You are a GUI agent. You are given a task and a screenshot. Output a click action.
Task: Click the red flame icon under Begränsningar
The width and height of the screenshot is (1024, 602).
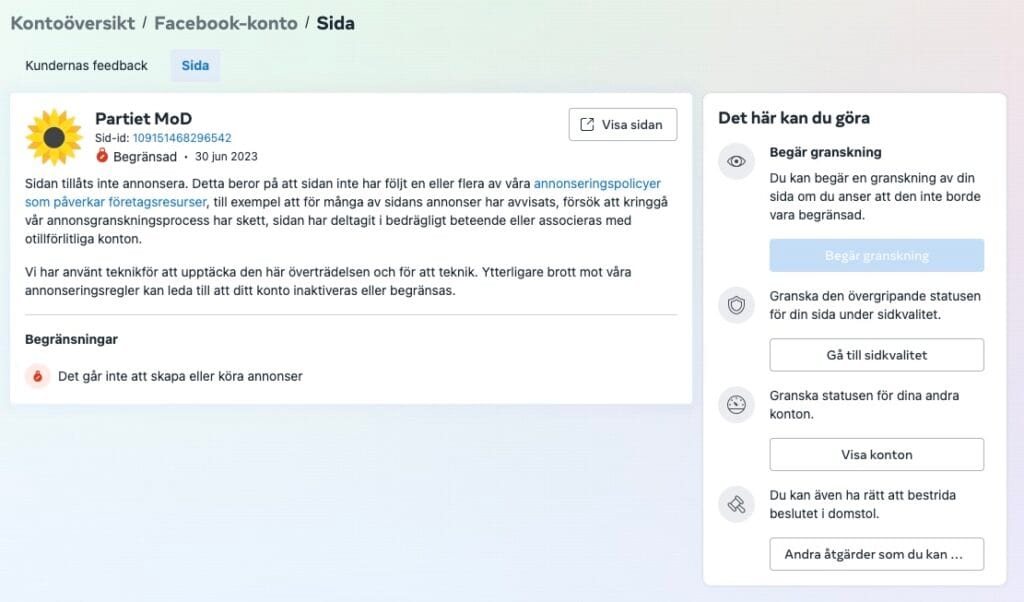[x=37, y=376]
